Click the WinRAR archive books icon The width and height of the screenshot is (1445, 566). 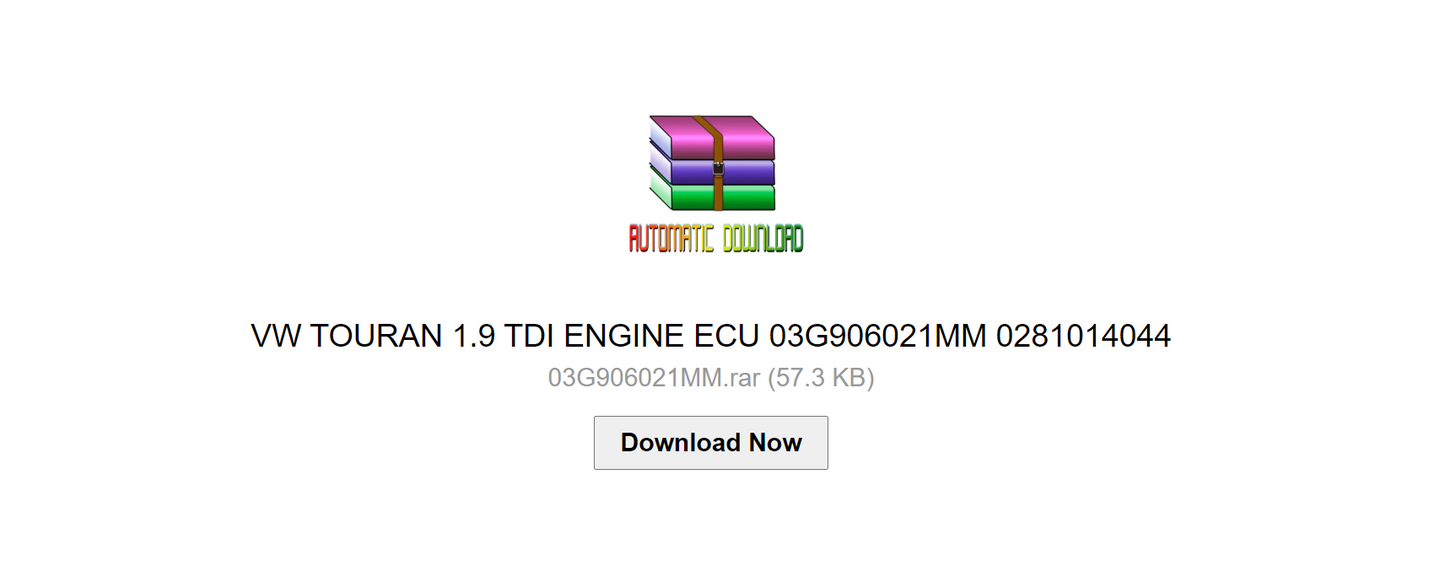point(713,164)
